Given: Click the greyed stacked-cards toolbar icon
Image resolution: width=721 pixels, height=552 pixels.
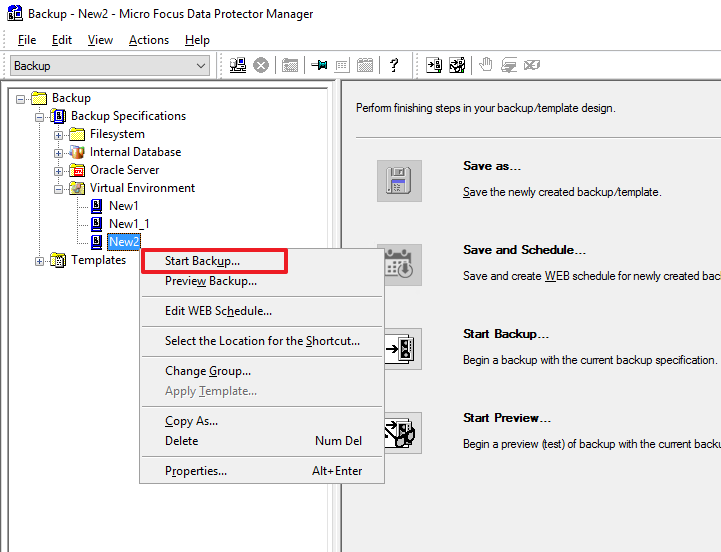Looking at the screenshot, I should coord(509,65).
